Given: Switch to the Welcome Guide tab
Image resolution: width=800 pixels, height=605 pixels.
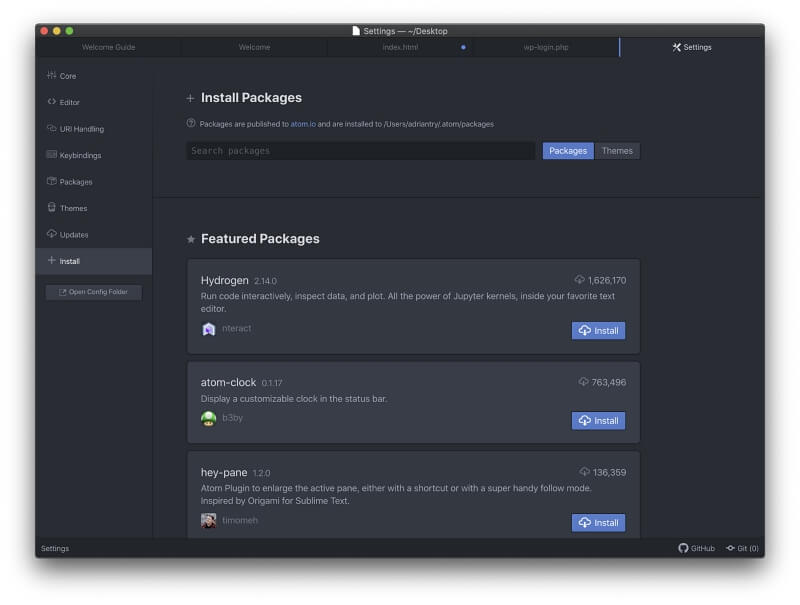Looking at the screenshot, I should pyautogui.click(x=108, y=47).
